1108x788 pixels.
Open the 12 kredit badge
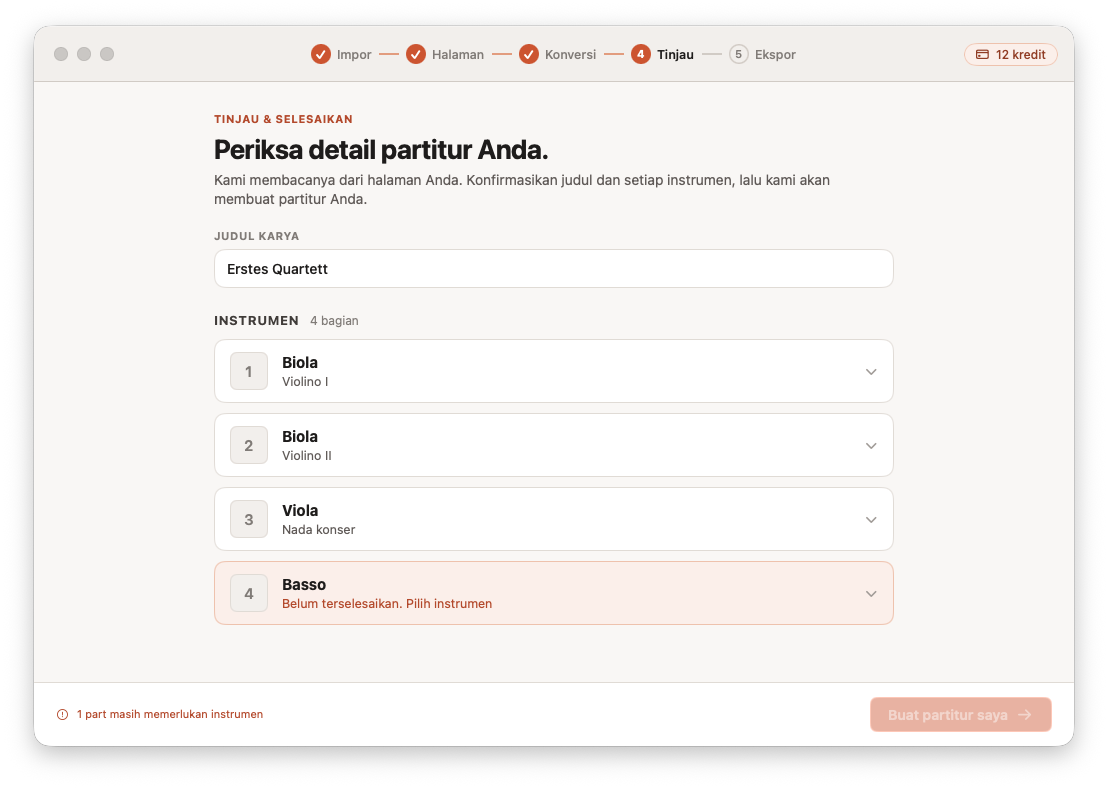tap(1010, 54)
